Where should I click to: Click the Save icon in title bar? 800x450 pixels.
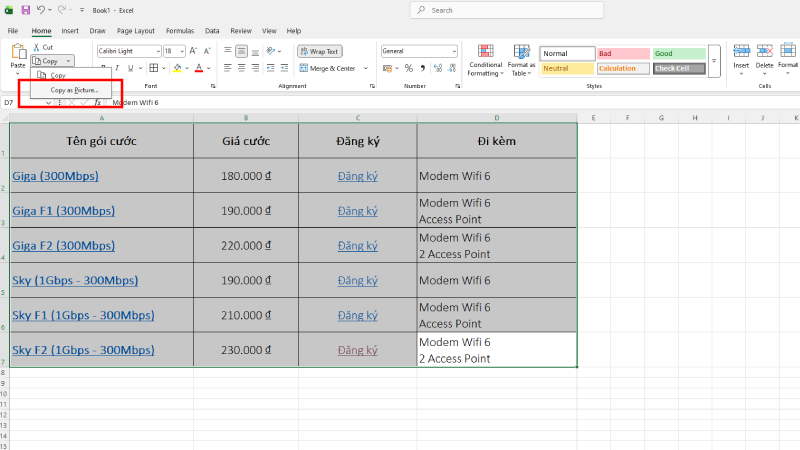click(x=26, y=9)
